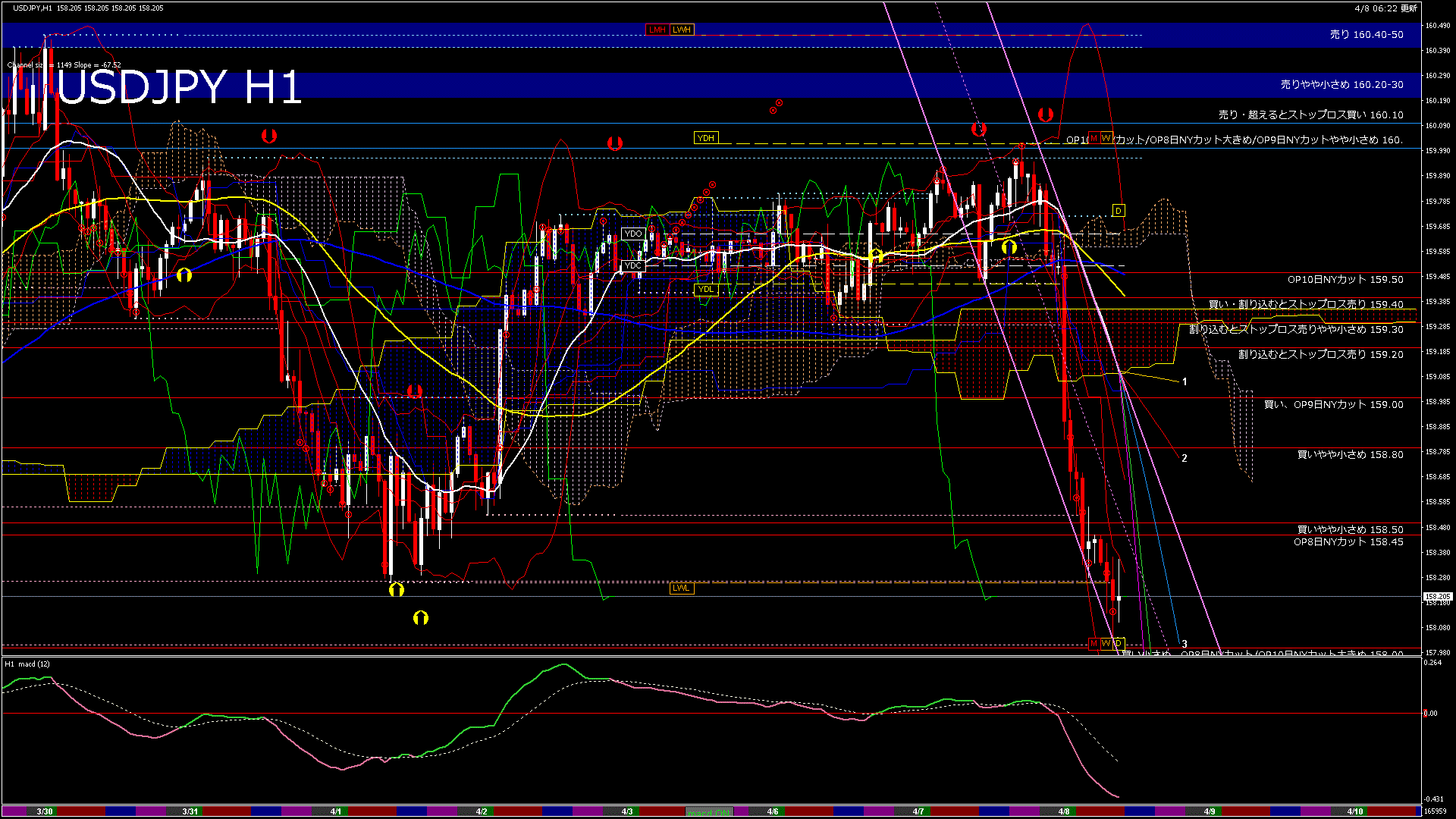Click the red U-shaped marker above the 4/1 candles
This screenshot has height=819, width=1456.
coord(268,136)
